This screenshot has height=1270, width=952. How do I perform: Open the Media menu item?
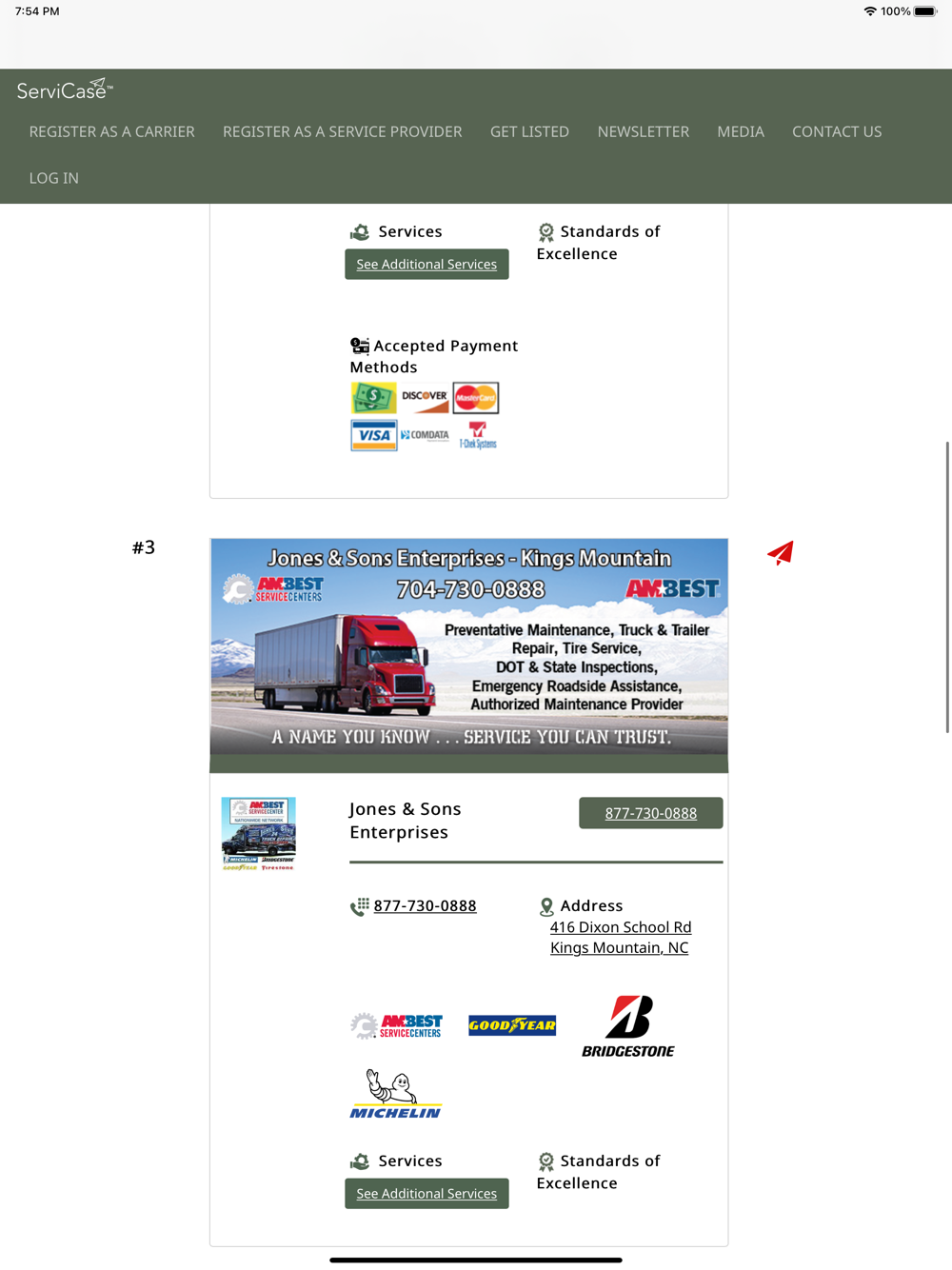tap(741, 131)
